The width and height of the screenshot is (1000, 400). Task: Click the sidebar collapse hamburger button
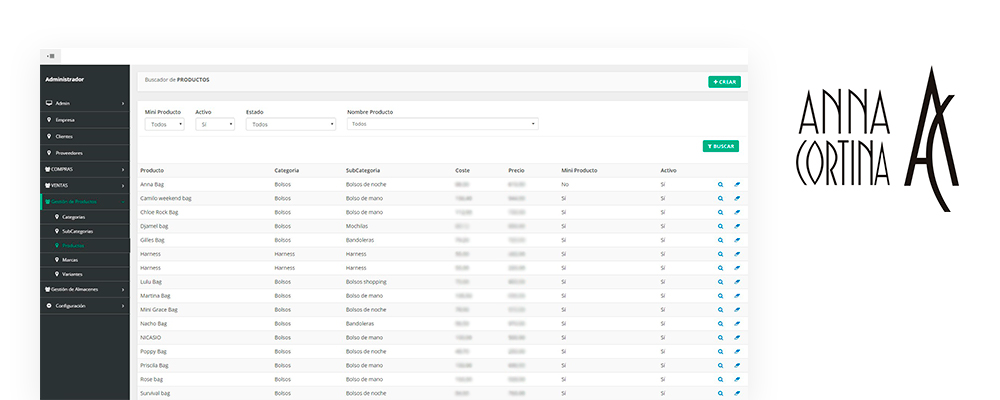[x=50, y=55]
